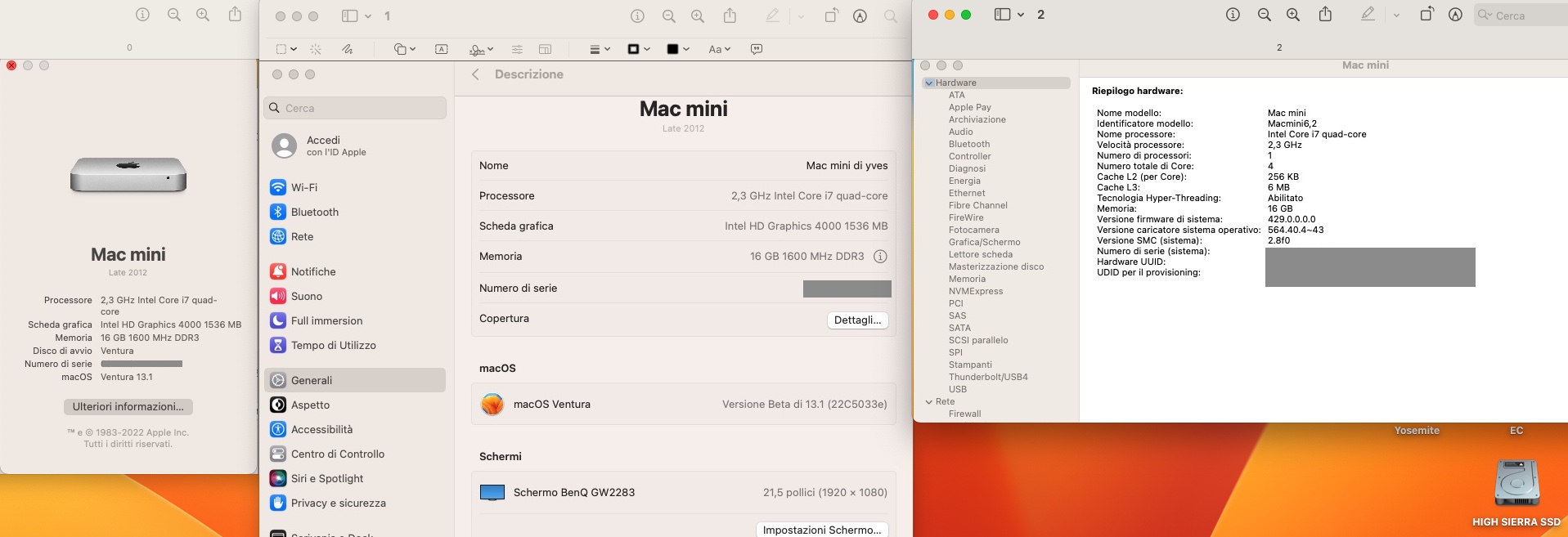
Task: Open Centro di Controllo settings
Action: [355, 454]
